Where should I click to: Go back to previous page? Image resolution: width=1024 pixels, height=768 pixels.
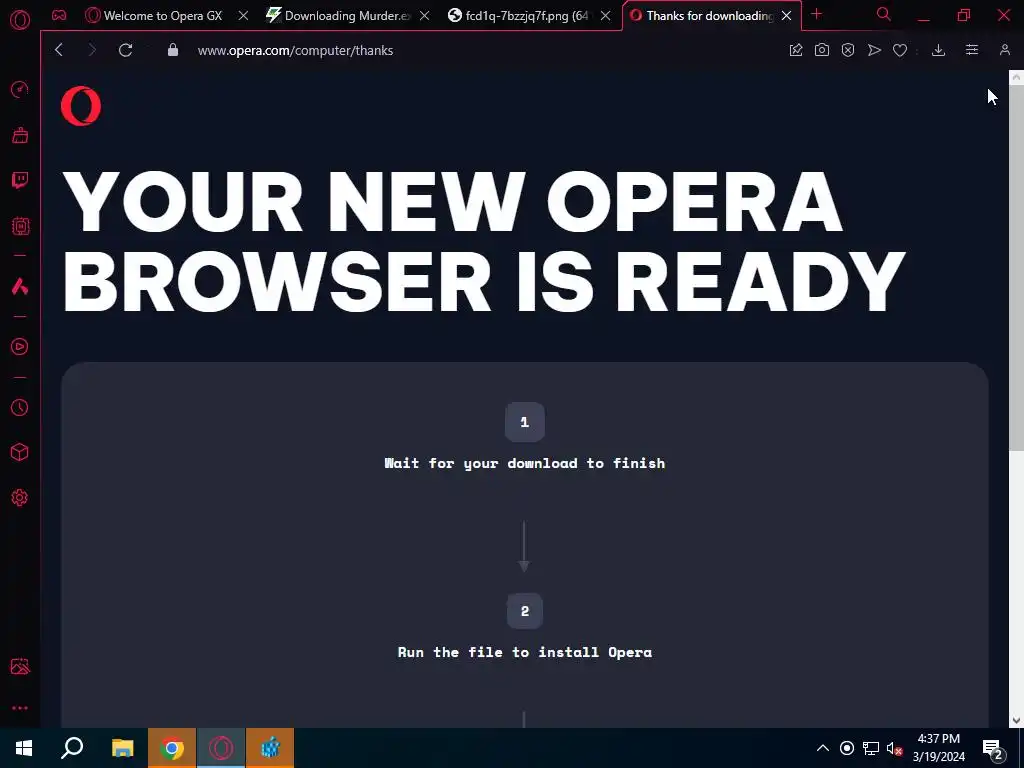click(x=59, y=50)
